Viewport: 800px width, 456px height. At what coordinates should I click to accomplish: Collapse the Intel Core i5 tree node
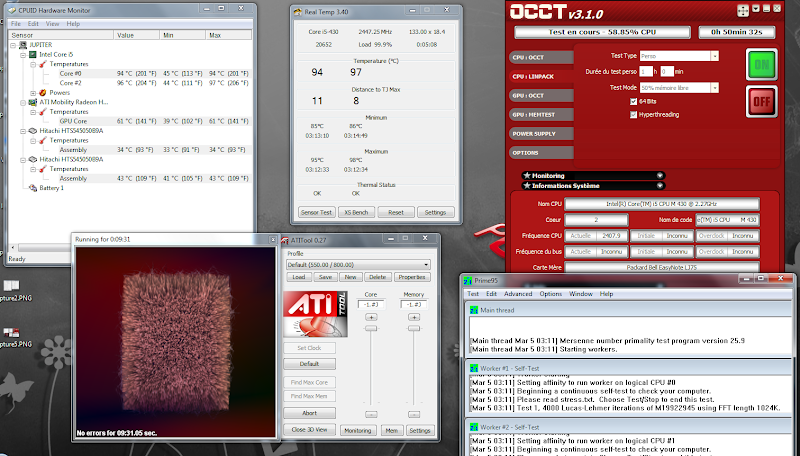coord(23,55)
